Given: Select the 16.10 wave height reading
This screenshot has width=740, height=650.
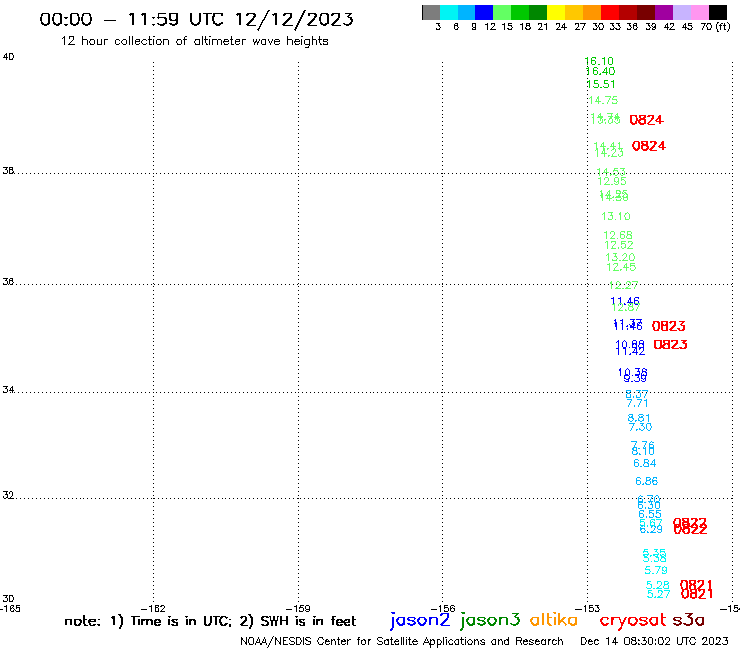Looking at the screenshot, I should point(599,61).
